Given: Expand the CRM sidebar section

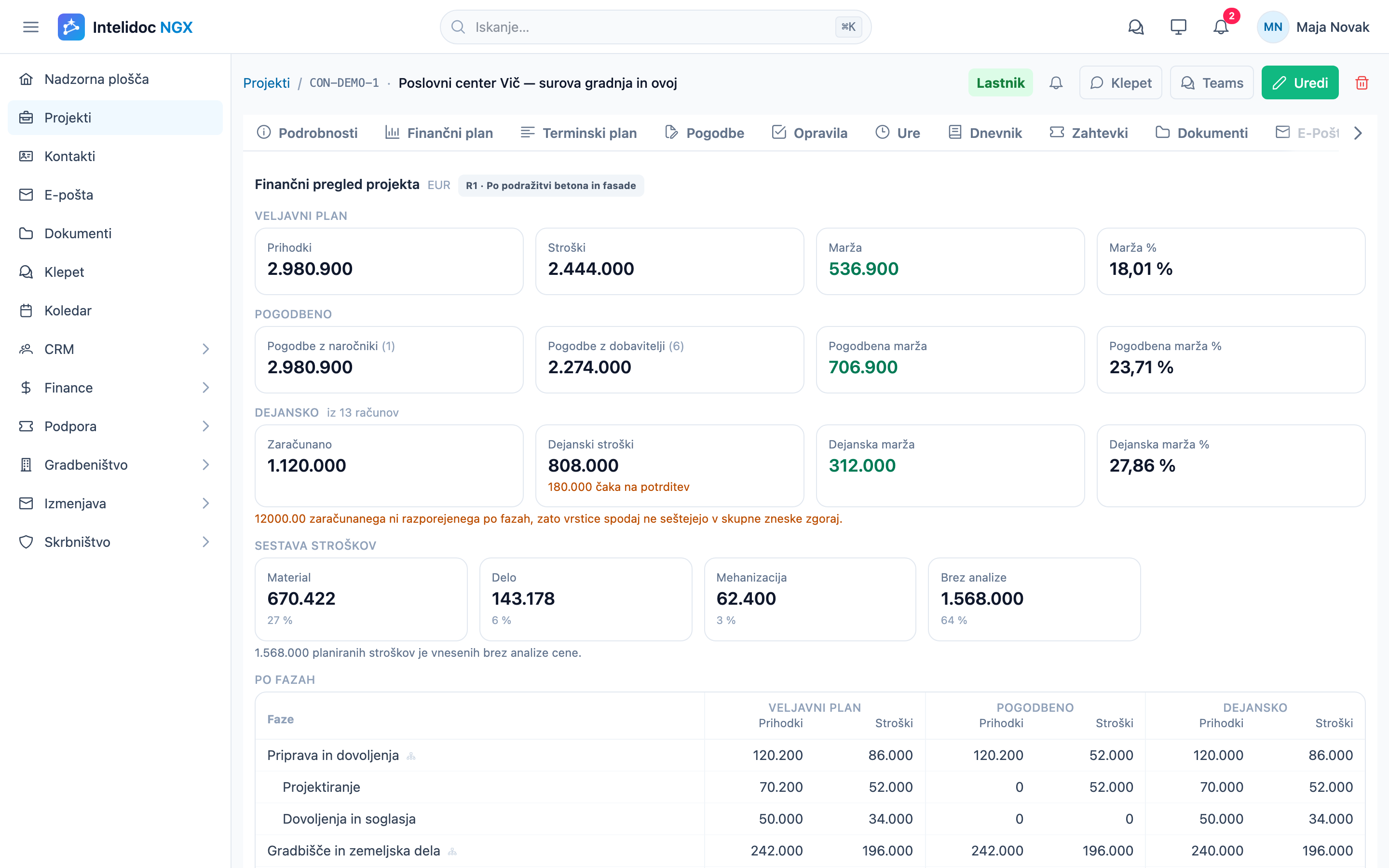Looking at the screenshot, I should click(115, 349).
